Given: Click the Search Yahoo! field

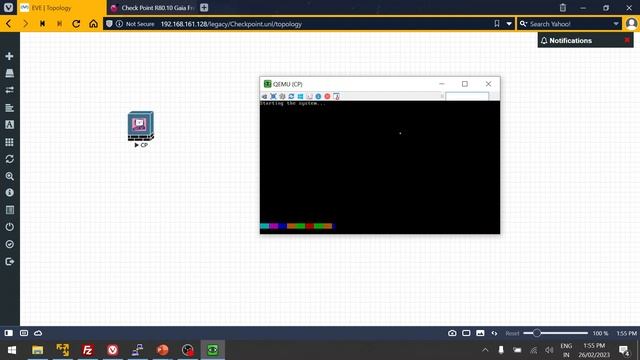Looking at the screenshot, I should (570, 24).
